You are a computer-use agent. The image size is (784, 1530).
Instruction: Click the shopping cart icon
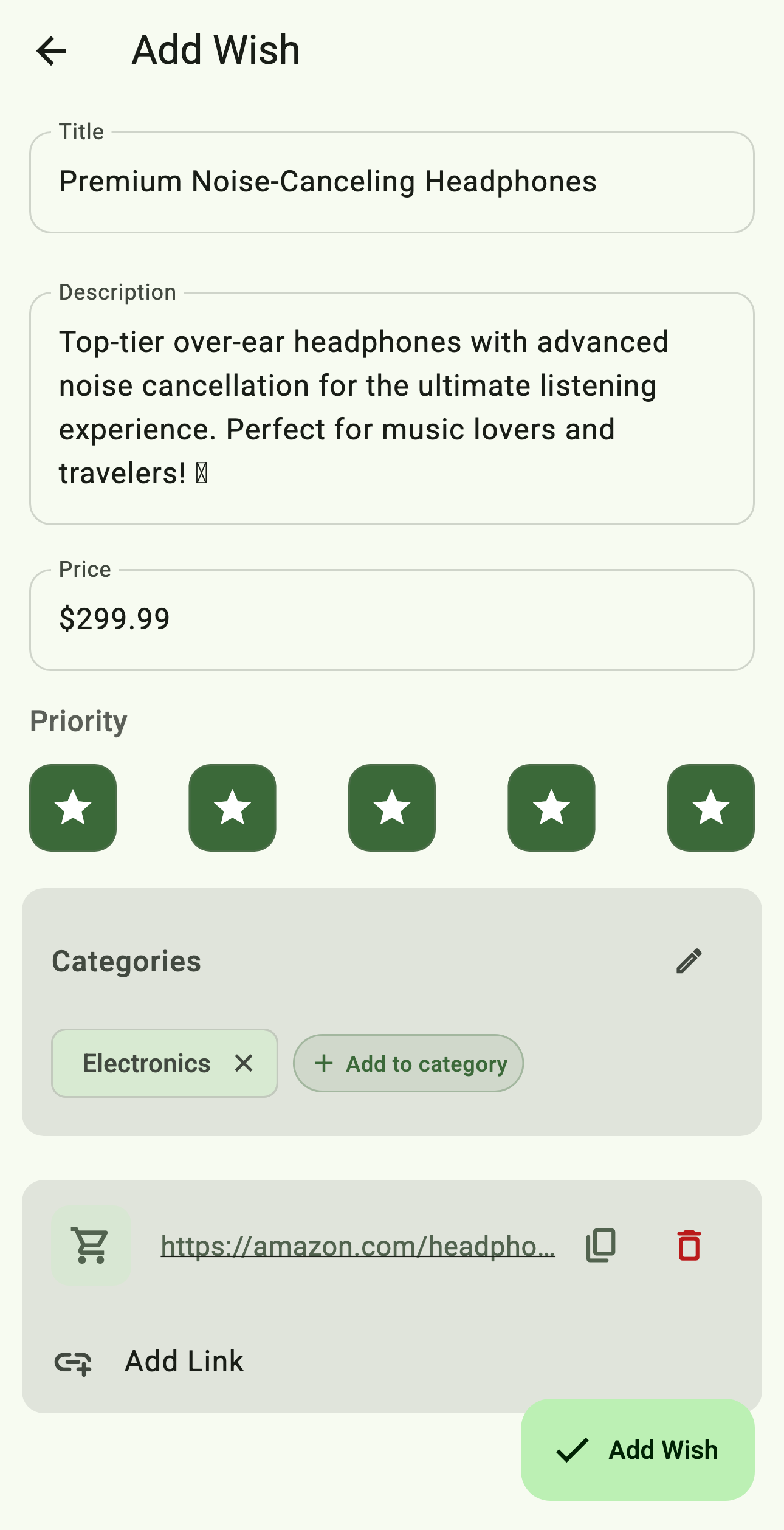click(x=91, y=1246)
